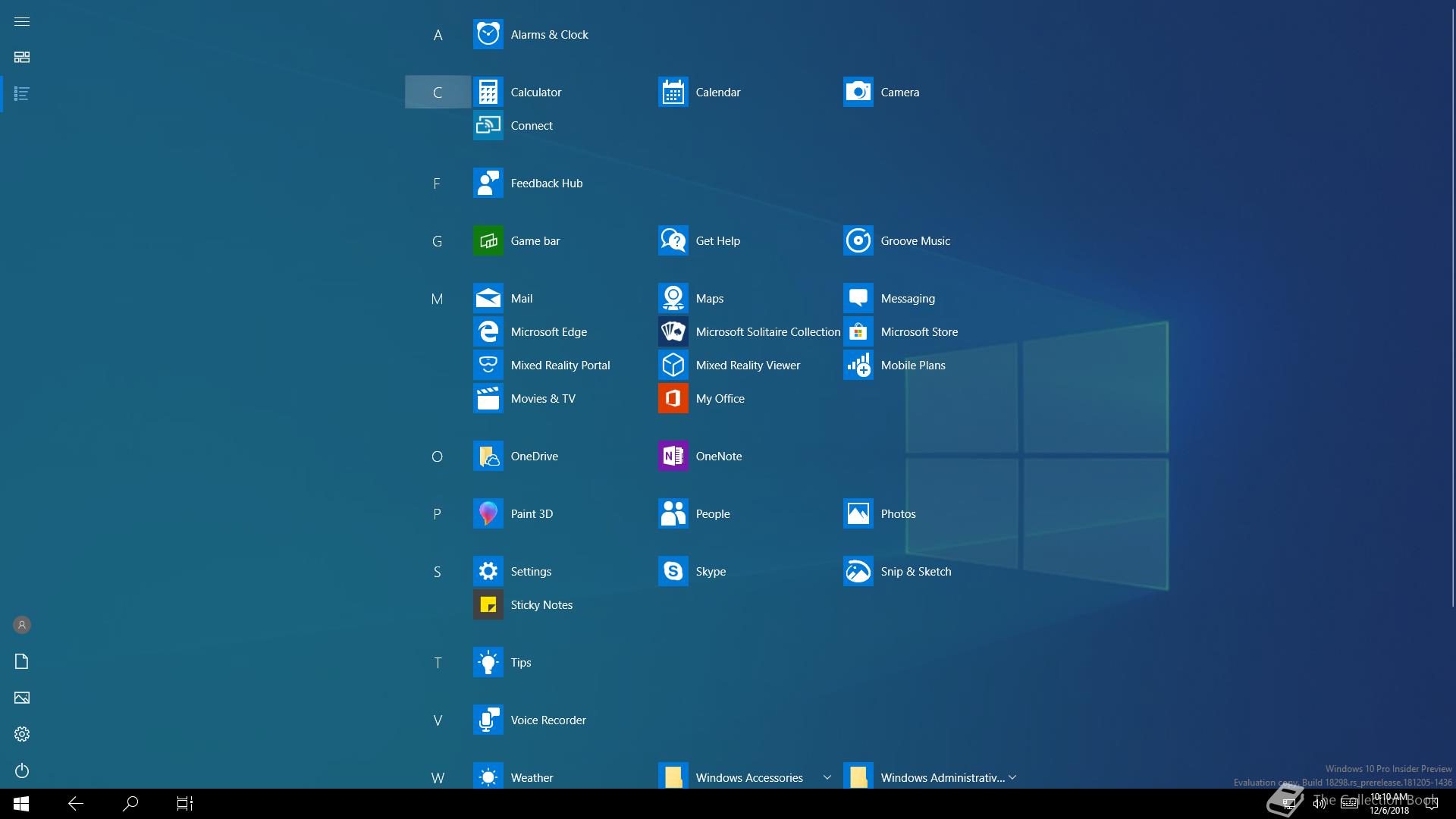The height and width of the screenshot is (819, 1456).
Task: Open Documents from the sidebar
Action: point(22,661)
